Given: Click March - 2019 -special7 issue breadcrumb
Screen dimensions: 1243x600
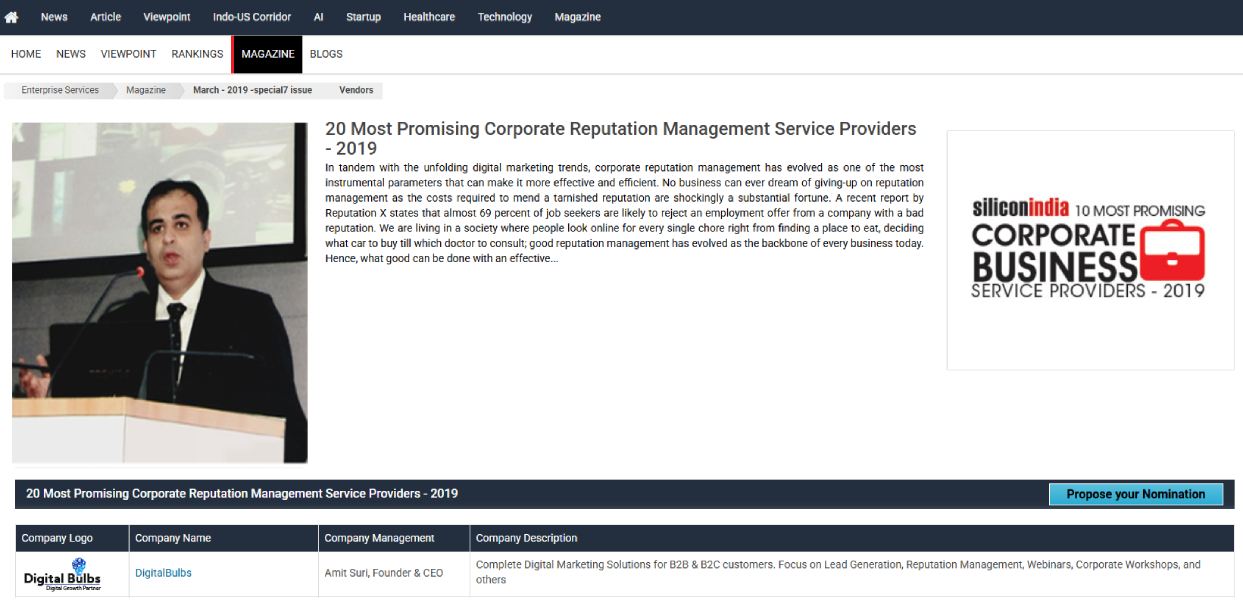Looking at the screenshot, I should click(x=252, y=90).
